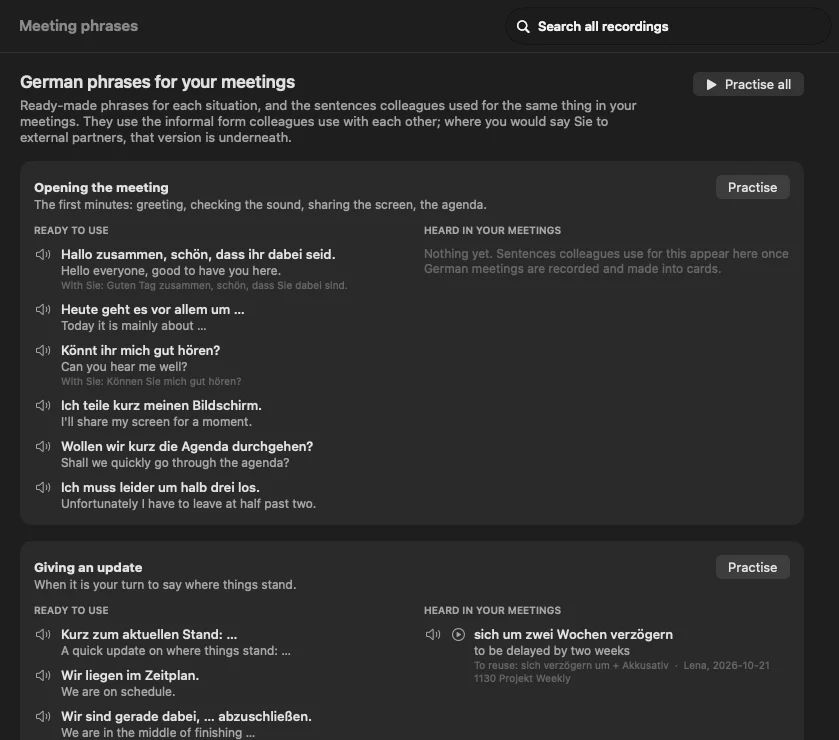
Task: Play audio for 'Heute geht es vor allem um'
Action: [43, 309]
